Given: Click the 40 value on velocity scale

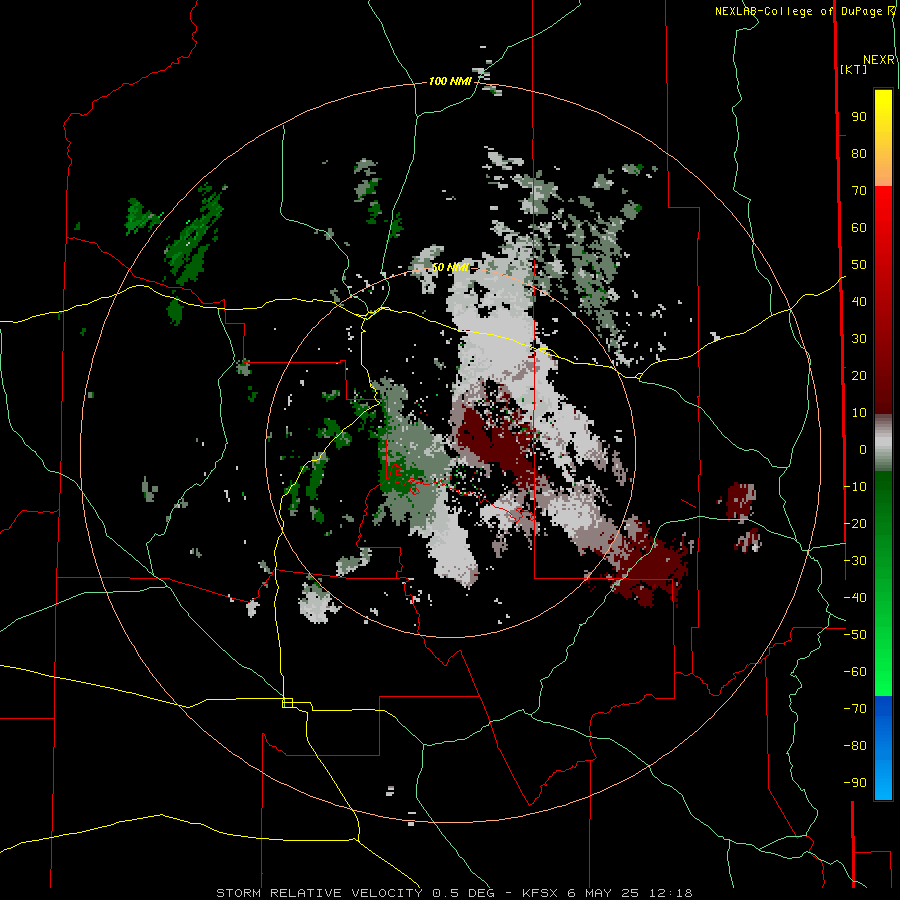Looking at the screenshot, I should coord(859,301).
